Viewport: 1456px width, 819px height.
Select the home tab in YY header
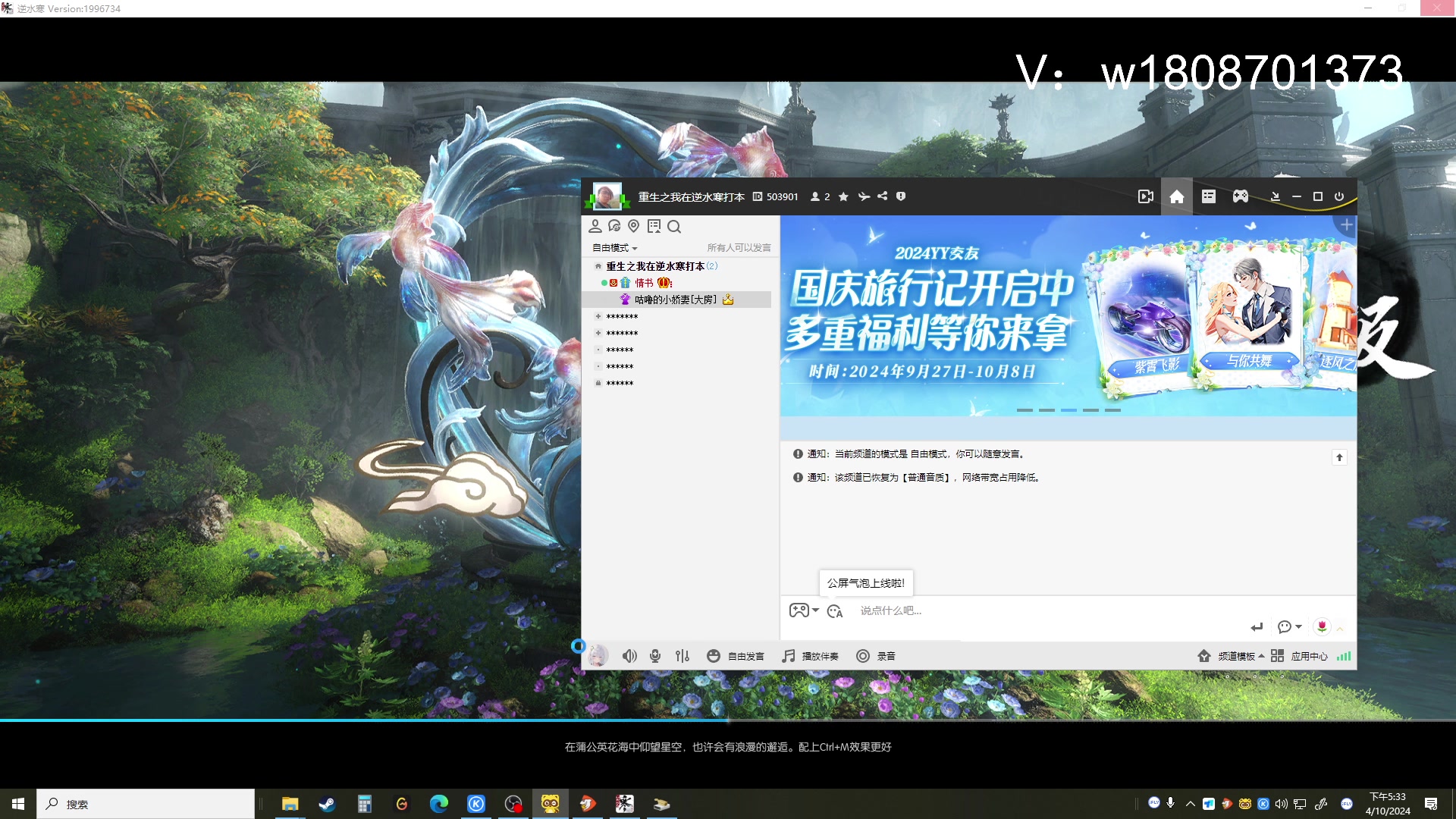click(1176, 196)
